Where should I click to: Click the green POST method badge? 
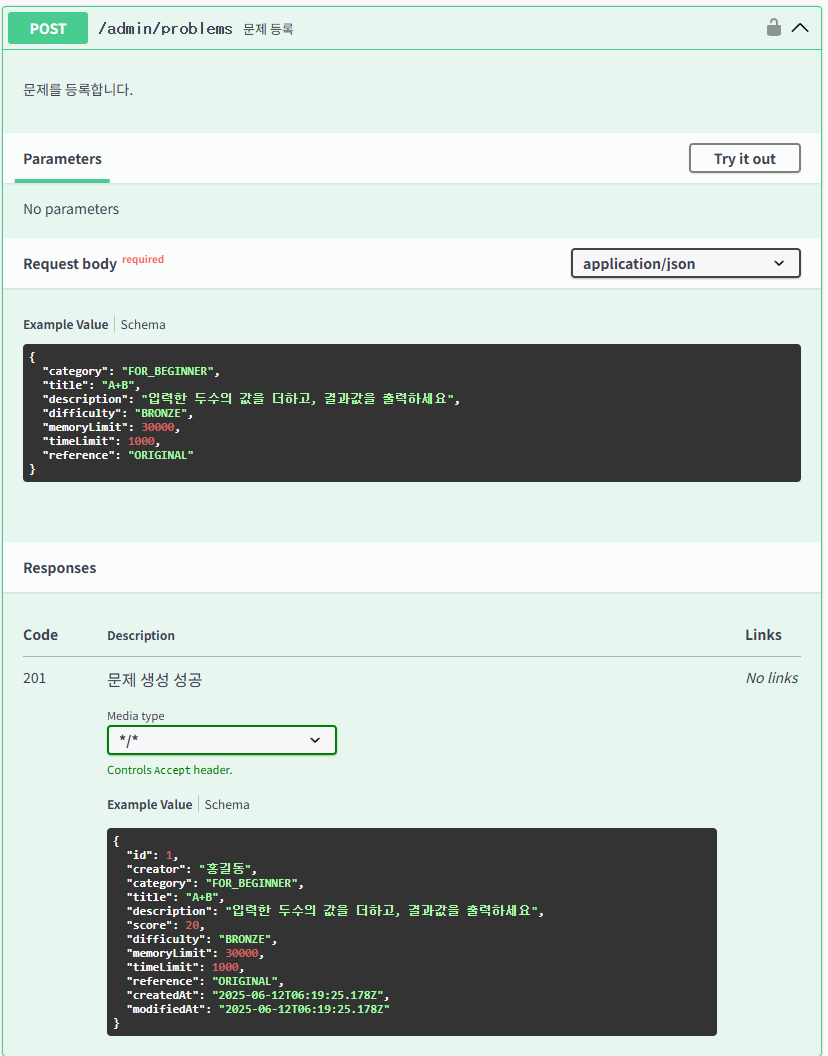(48, 28)
